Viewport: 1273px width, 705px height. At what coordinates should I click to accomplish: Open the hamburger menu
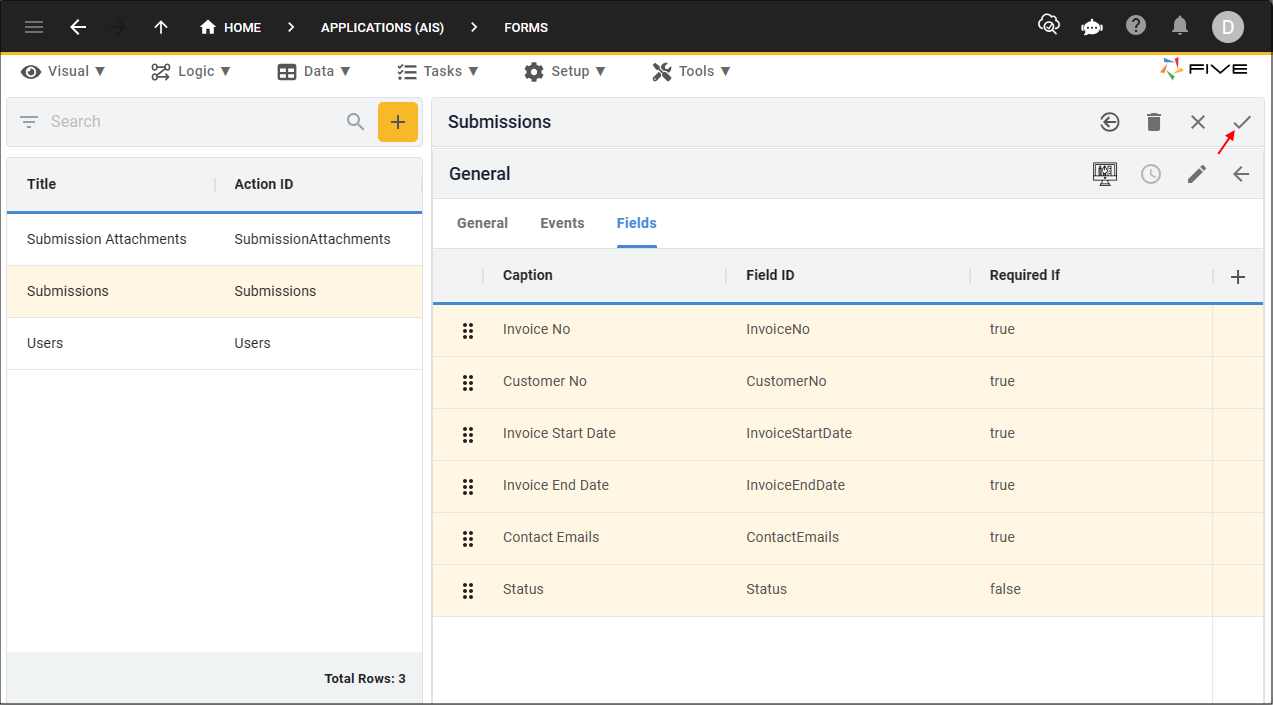coord(34,27)
